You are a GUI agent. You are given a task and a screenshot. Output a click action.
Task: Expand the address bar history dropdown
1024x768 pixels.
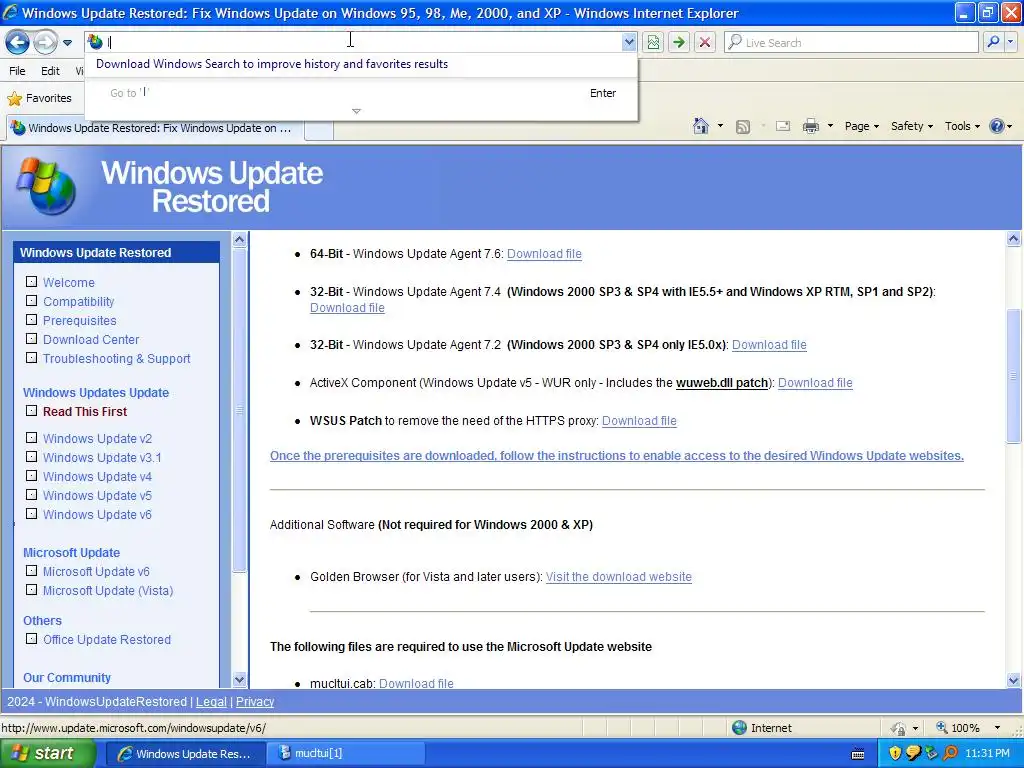628,42
